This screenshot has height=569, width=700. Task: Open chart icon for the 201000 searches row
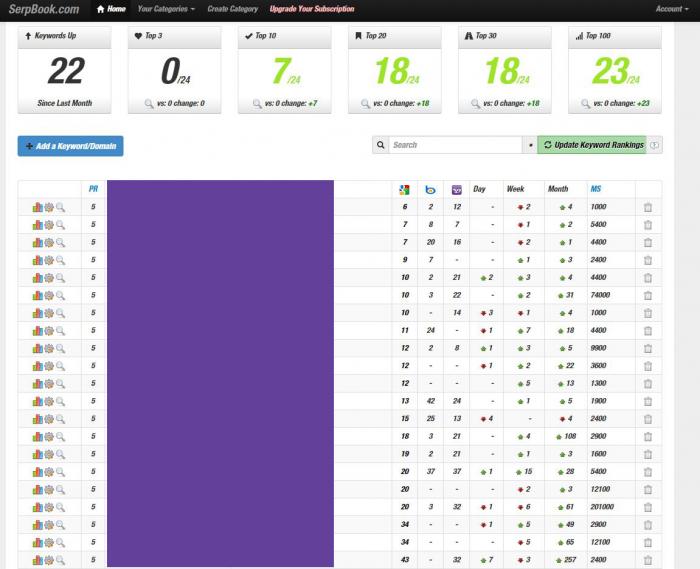38,507
